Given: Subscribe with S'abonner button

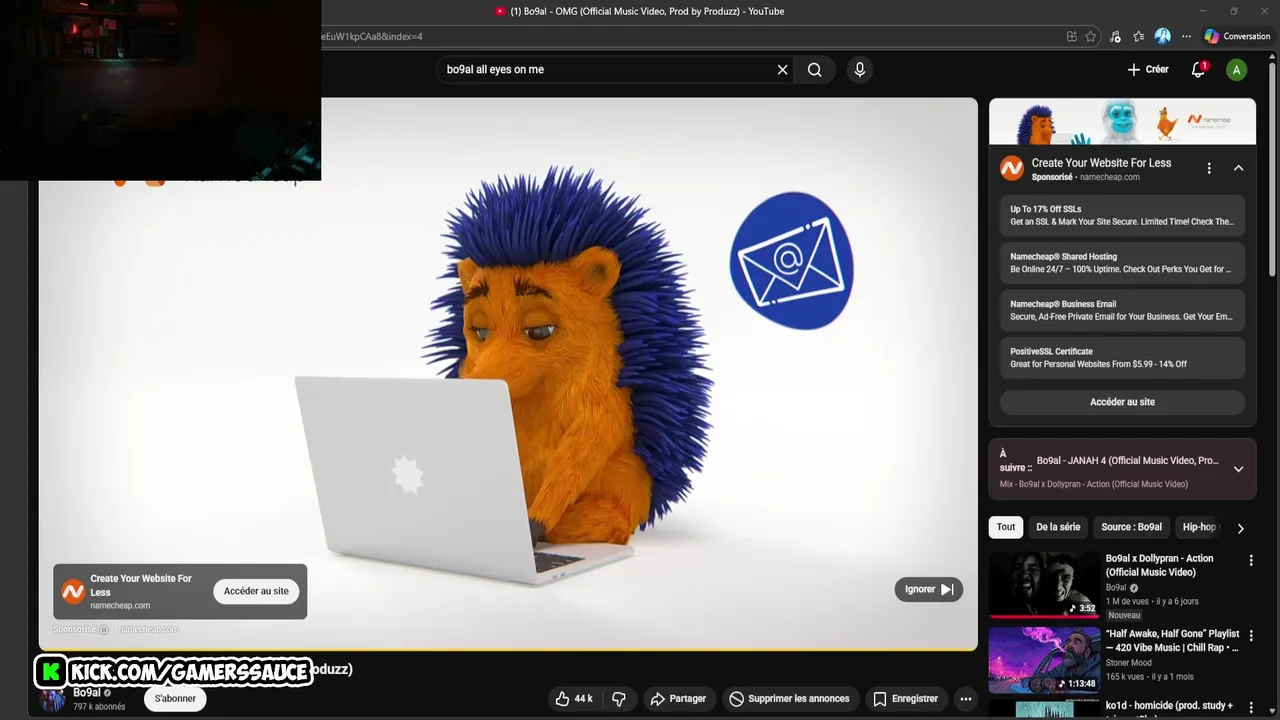Looking at the screenshot, I should tap(175, 699).
